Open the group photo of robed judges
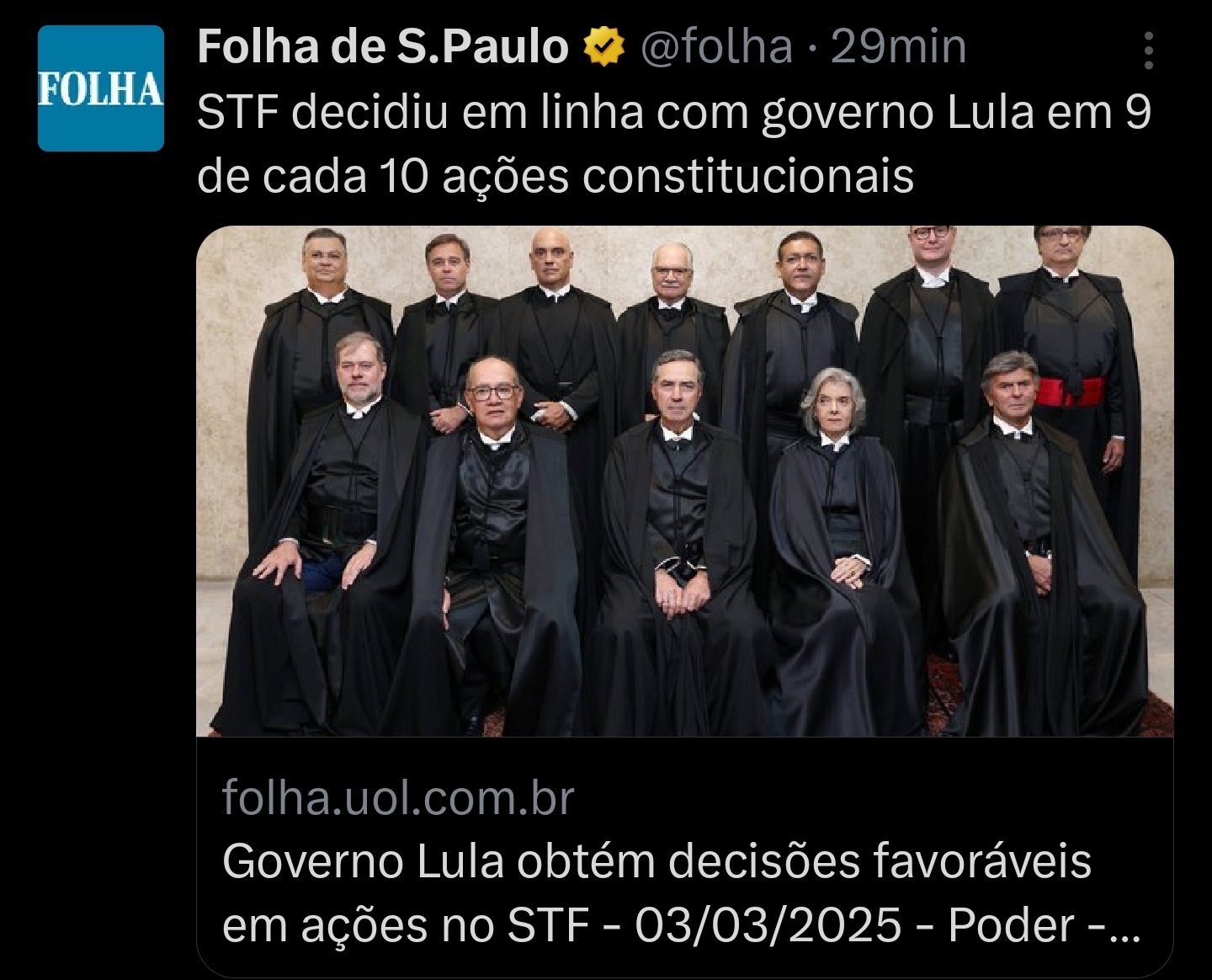1212x980 pixels. [685, 482]
